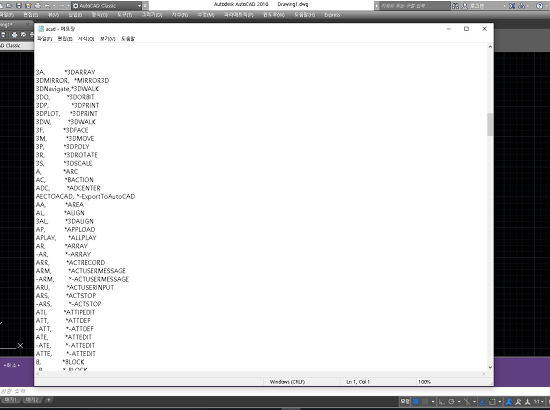Open the 1:1 annotation scale dropdown
The height and width of the screenshot is (410, 550).
(538, 402)
